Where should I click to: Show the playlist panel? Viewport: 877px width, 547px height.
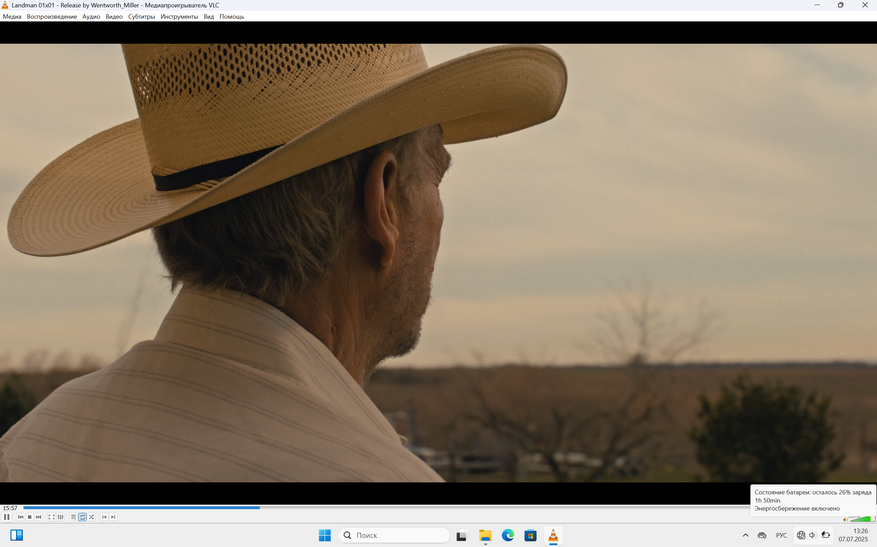[73, 517]
